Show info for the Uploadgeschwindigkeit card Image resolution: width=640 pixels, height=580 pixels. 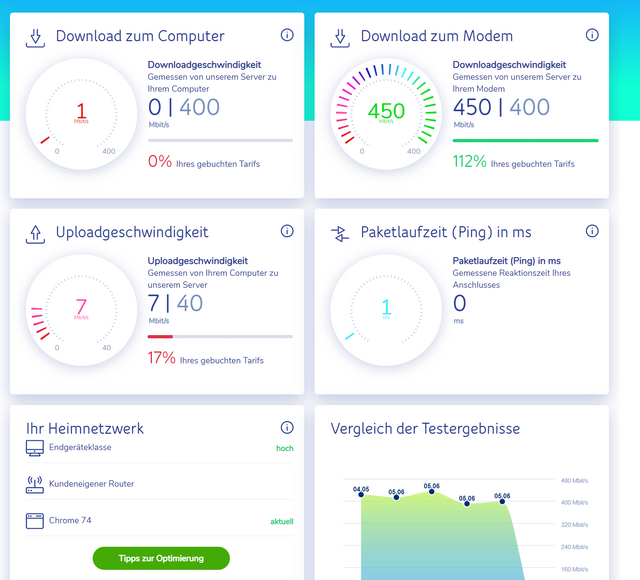(x=287, y=231)
